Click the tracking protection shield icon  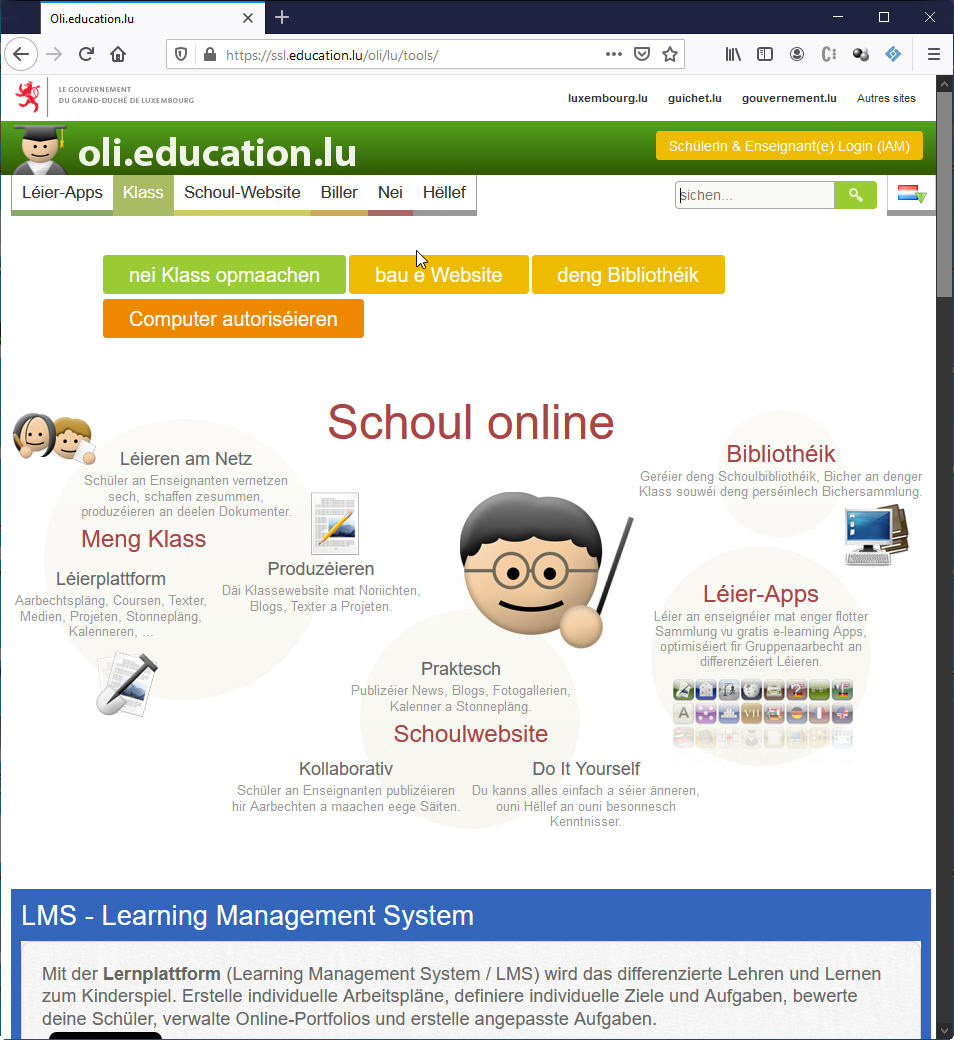tap(180, 54)
